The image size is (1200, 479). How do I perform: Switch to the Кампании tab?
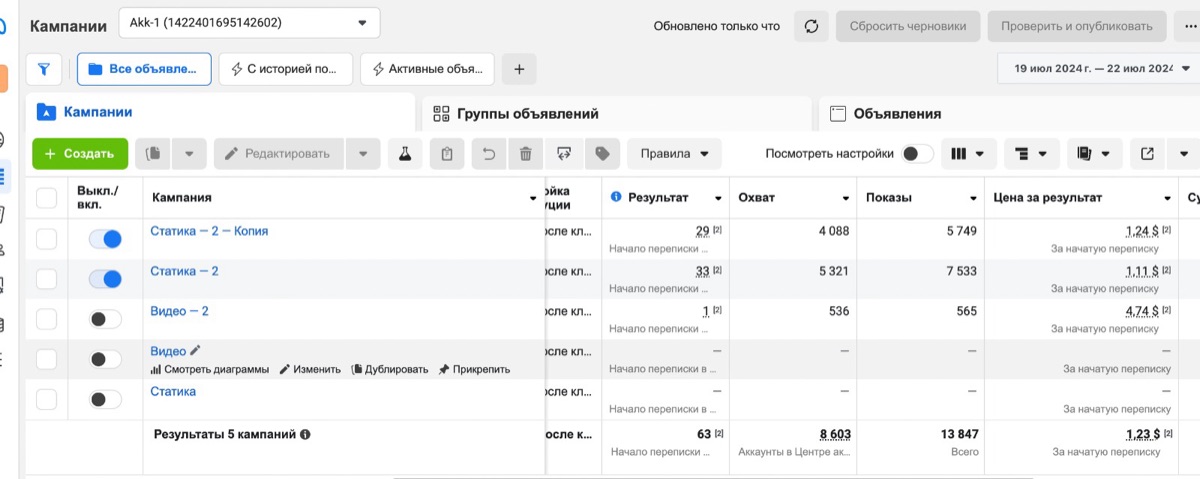tap(220, 112)
